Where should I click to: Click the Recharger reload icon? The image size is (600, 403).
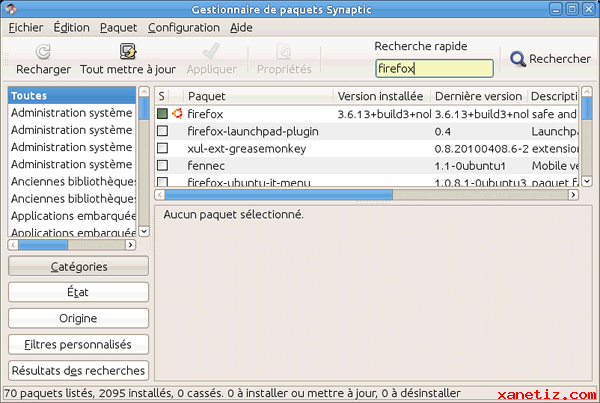tap(43, 52)
